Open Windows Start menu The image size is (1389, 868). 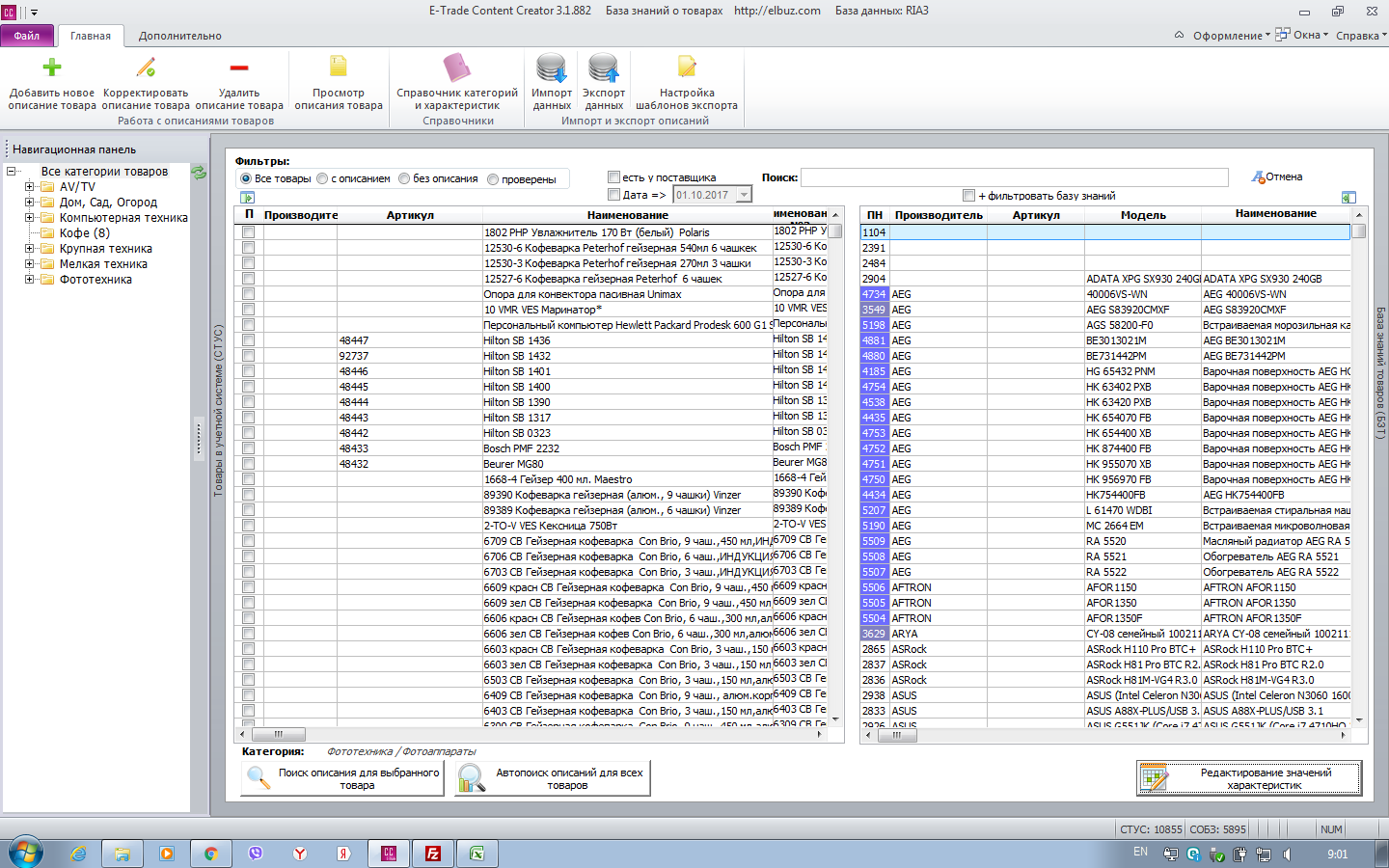tap(26, 854)
